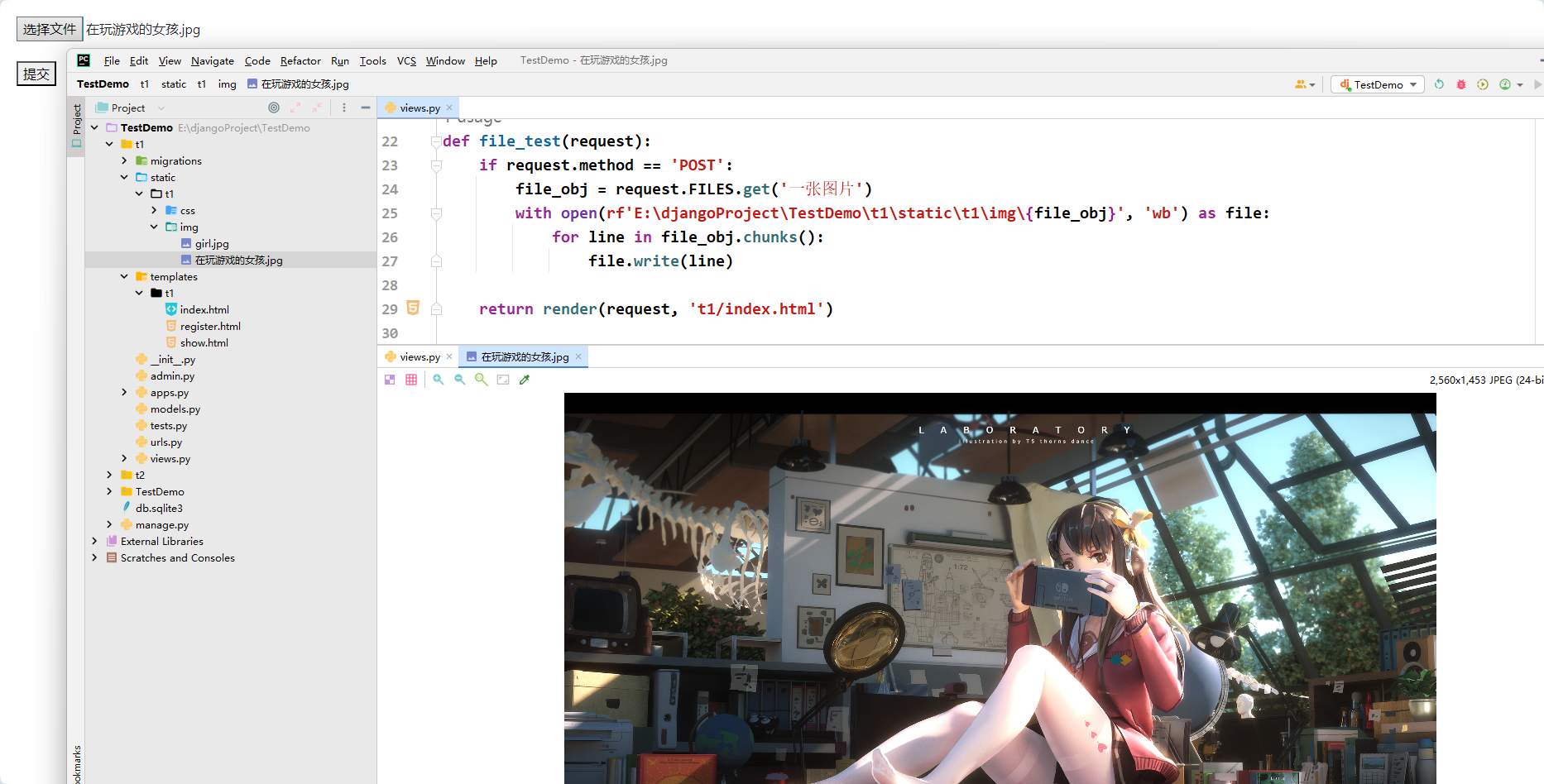Open dropdown arrow next to Profile icon

tap(1520, 85)
